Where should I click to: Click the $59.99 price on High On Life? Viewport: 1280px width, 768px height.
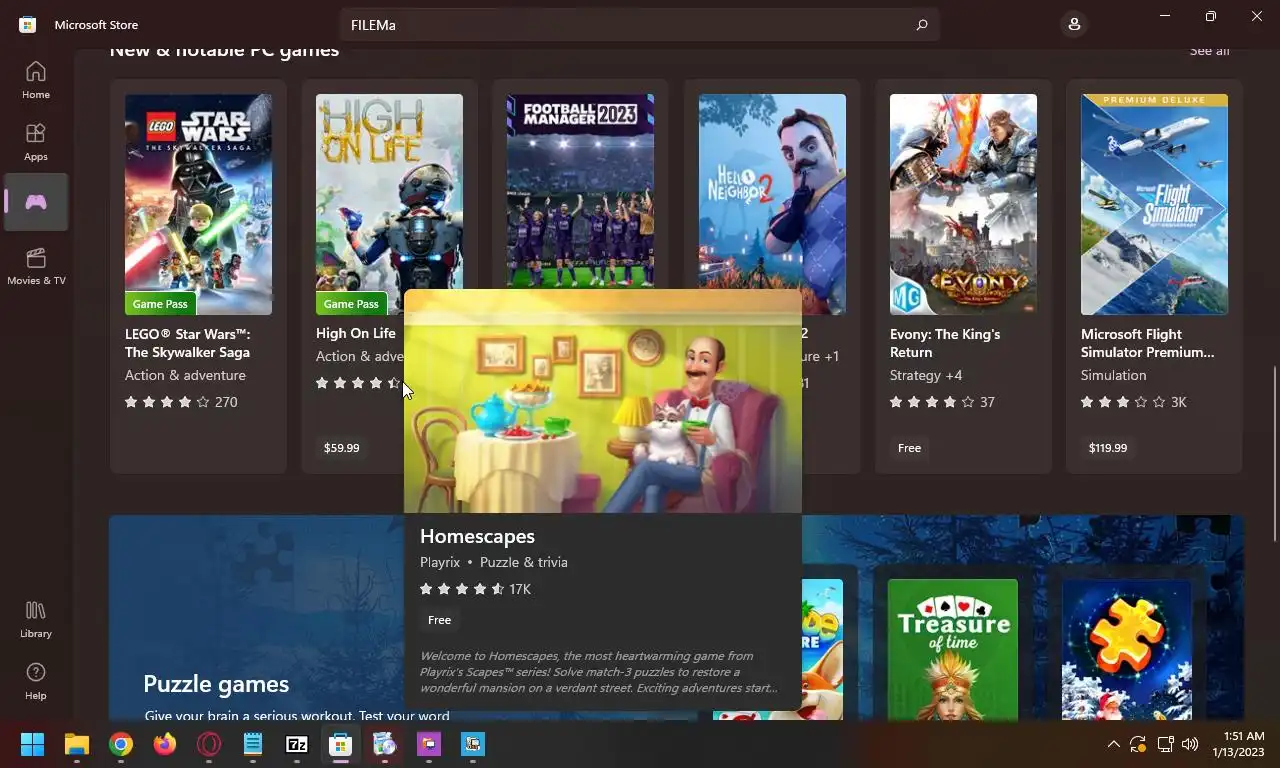(341, 448)
